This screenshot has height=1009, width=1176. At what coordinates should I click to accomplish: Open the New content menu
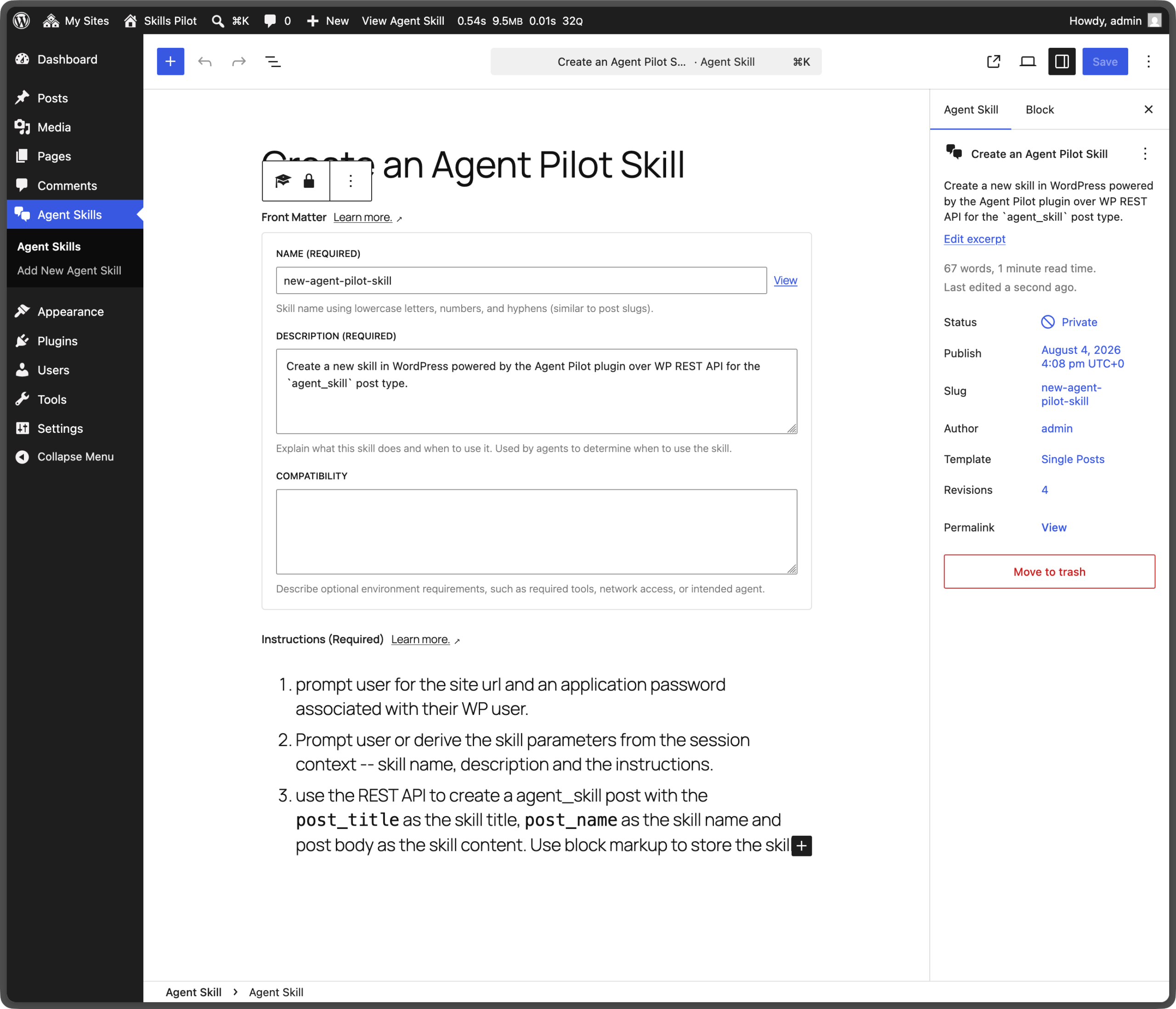pyautogui.click(x=328, y=20)
